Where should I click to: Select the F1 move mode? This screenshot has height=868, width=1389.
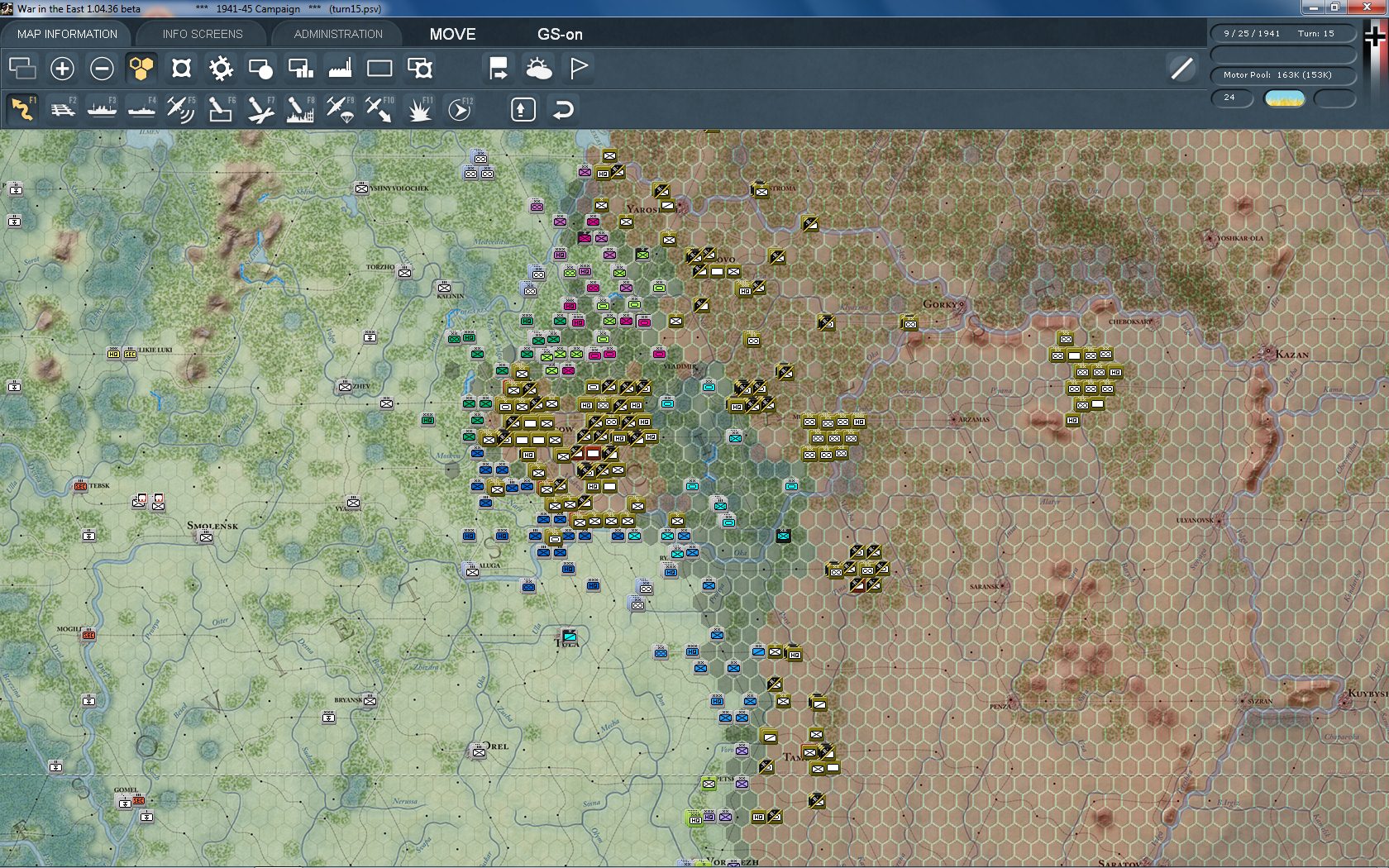click(x=22, y=109)
